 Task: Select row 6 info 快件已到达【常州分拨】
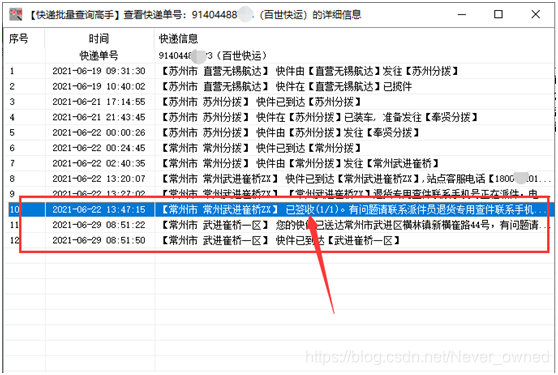click(x=262, y=148)
